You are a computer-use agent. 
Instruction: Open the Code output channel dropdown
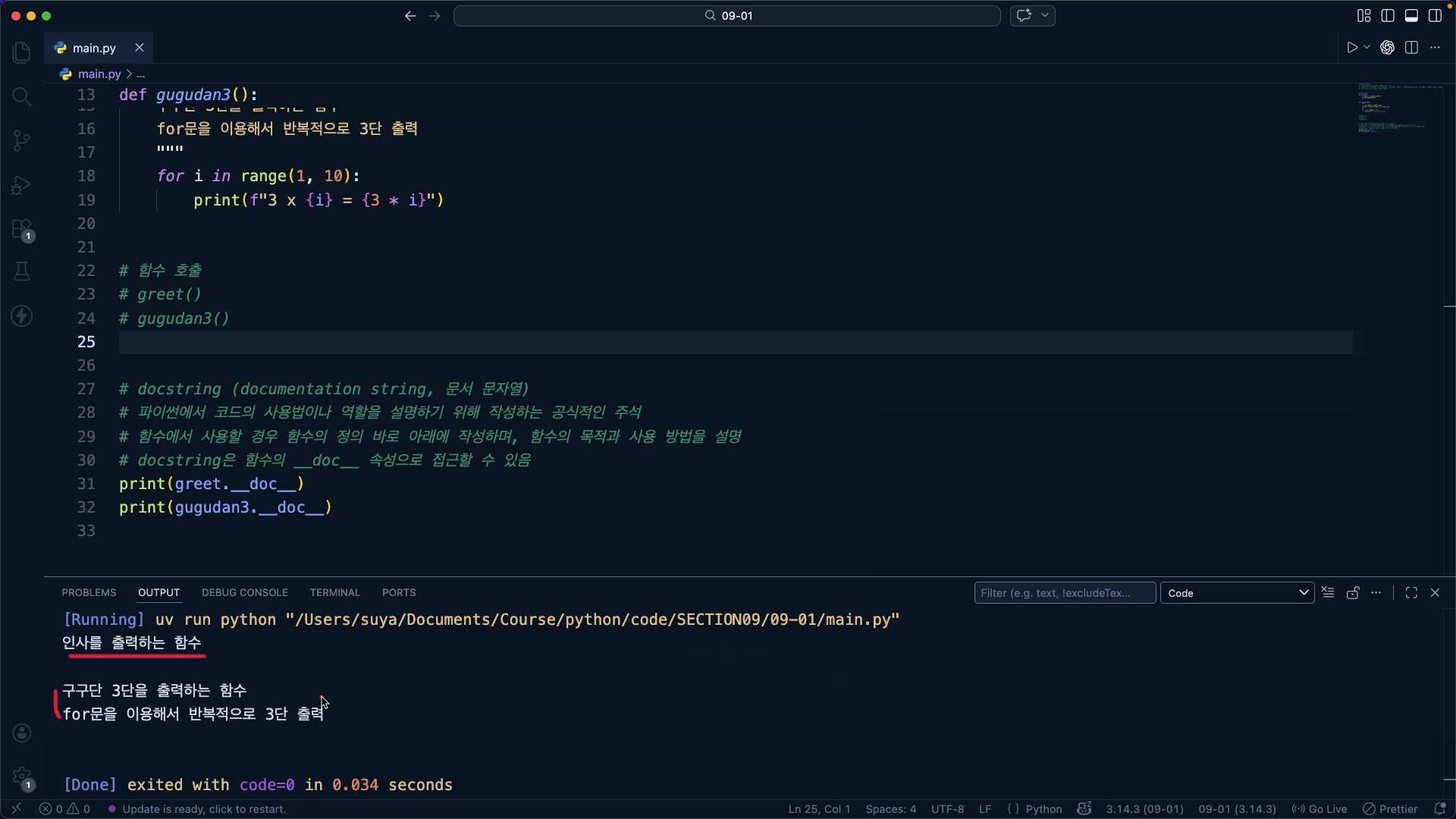(1237, 593)
